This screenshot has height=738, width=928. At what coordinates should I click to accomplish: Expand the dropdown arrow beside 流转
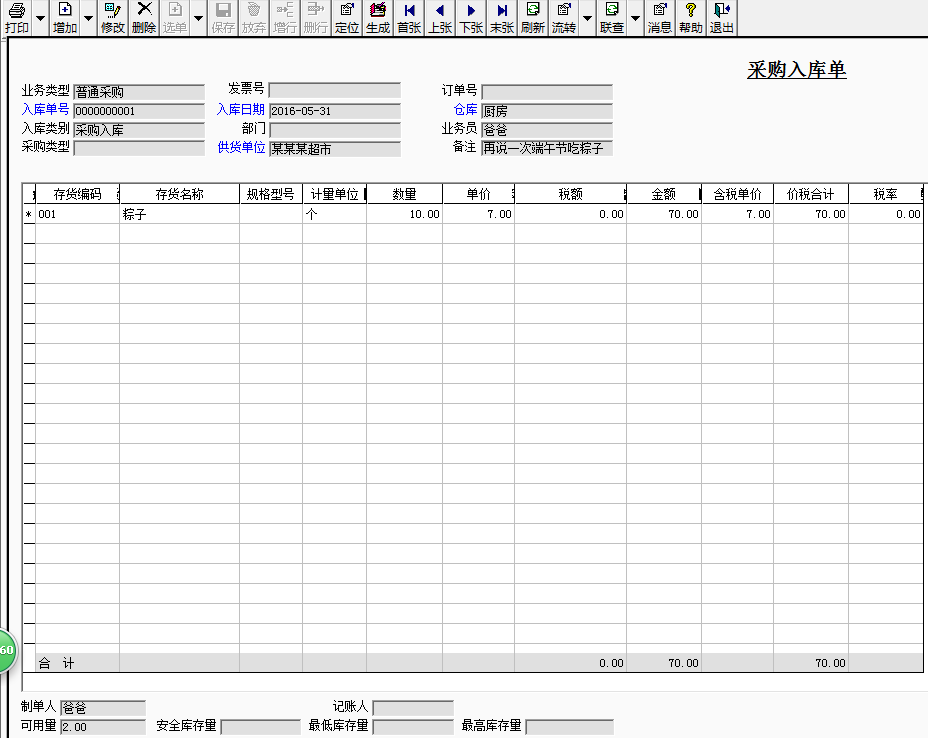[x=587, y=18]
